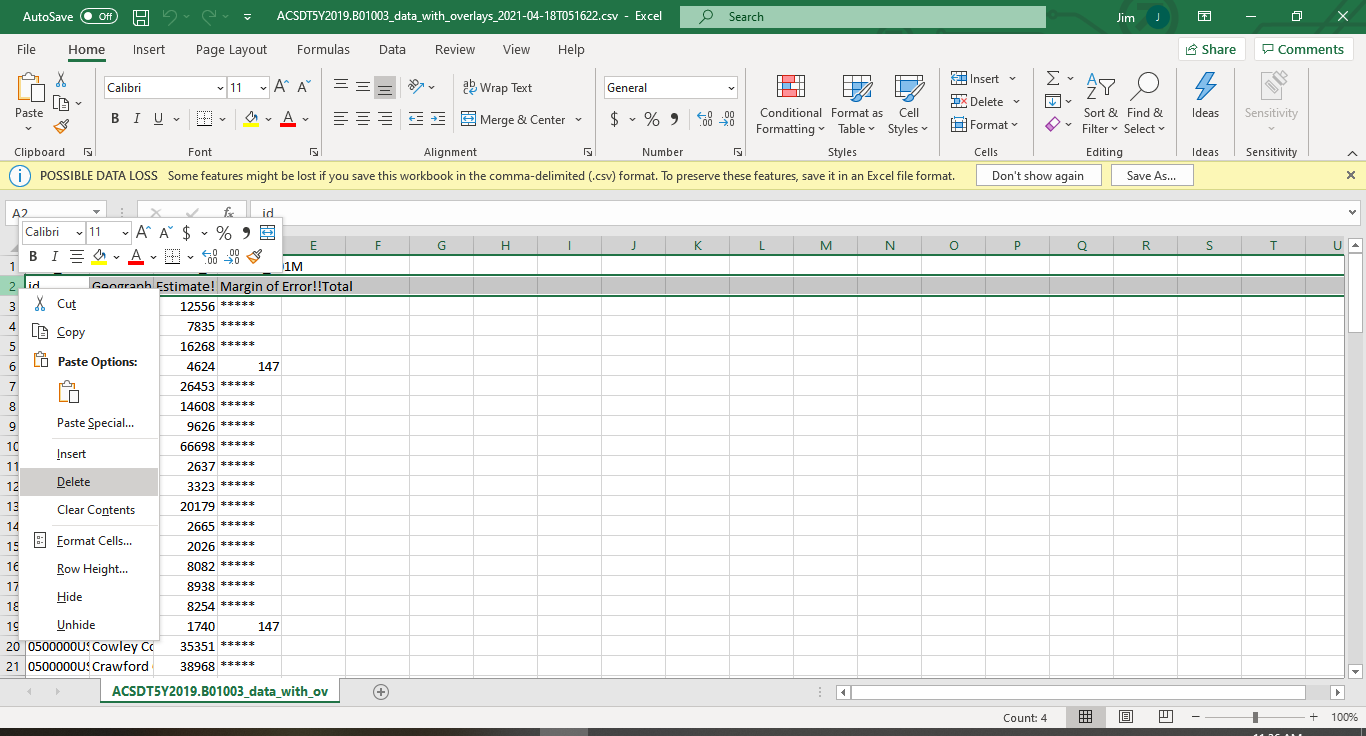Image resolution: width=1366 pixels, height=736 pixels.
Task: Click ribbon Center align icon
Action: [x=362, y=119]
